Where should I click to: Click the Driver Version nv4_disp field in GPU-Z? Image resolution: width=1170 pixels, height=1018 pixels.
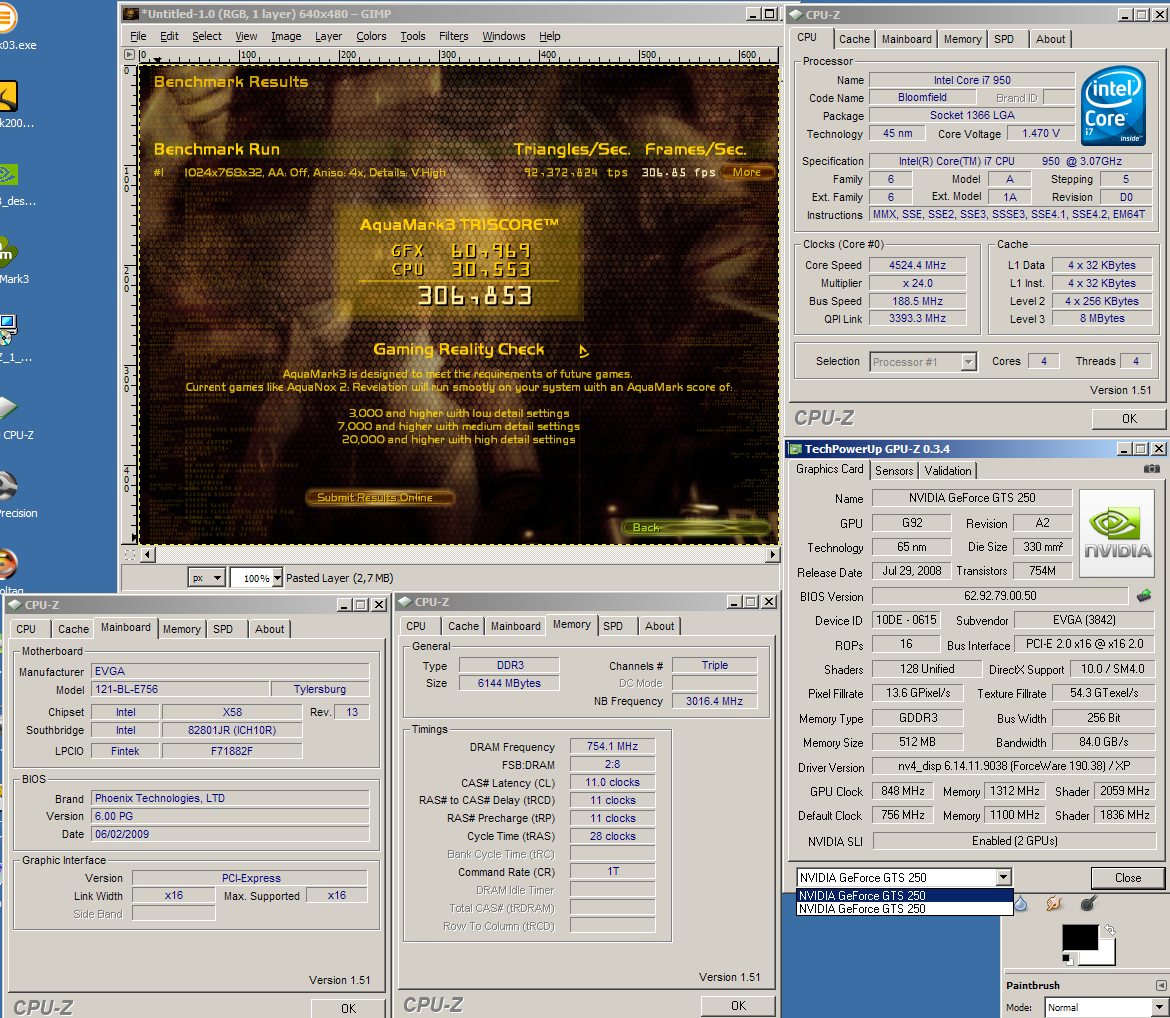[1014, 766]
